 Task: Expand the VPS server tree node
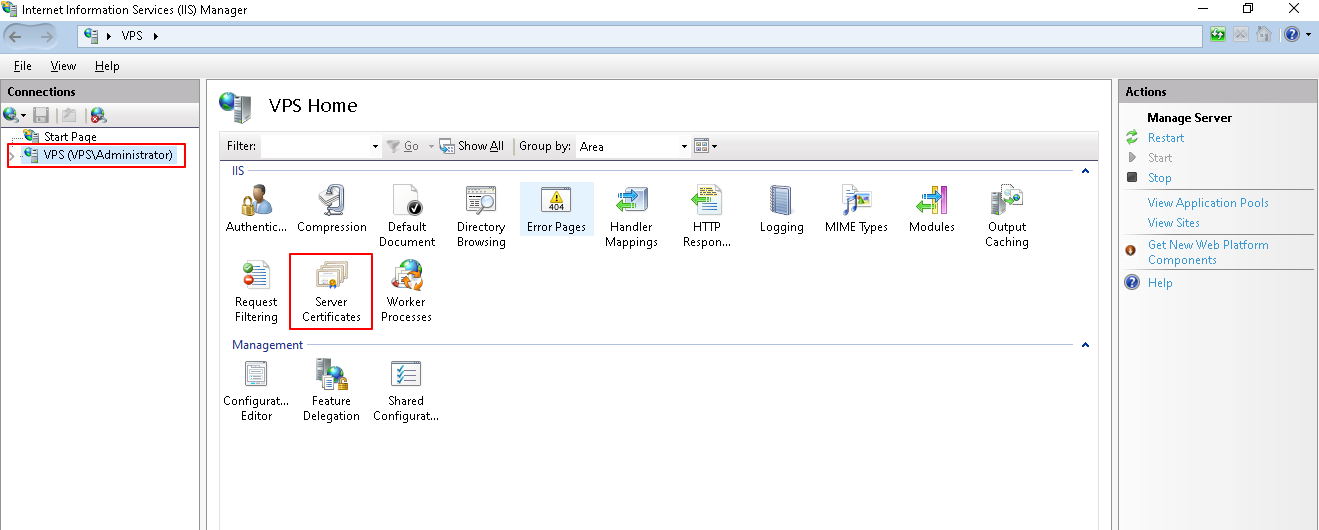point(12,156)
